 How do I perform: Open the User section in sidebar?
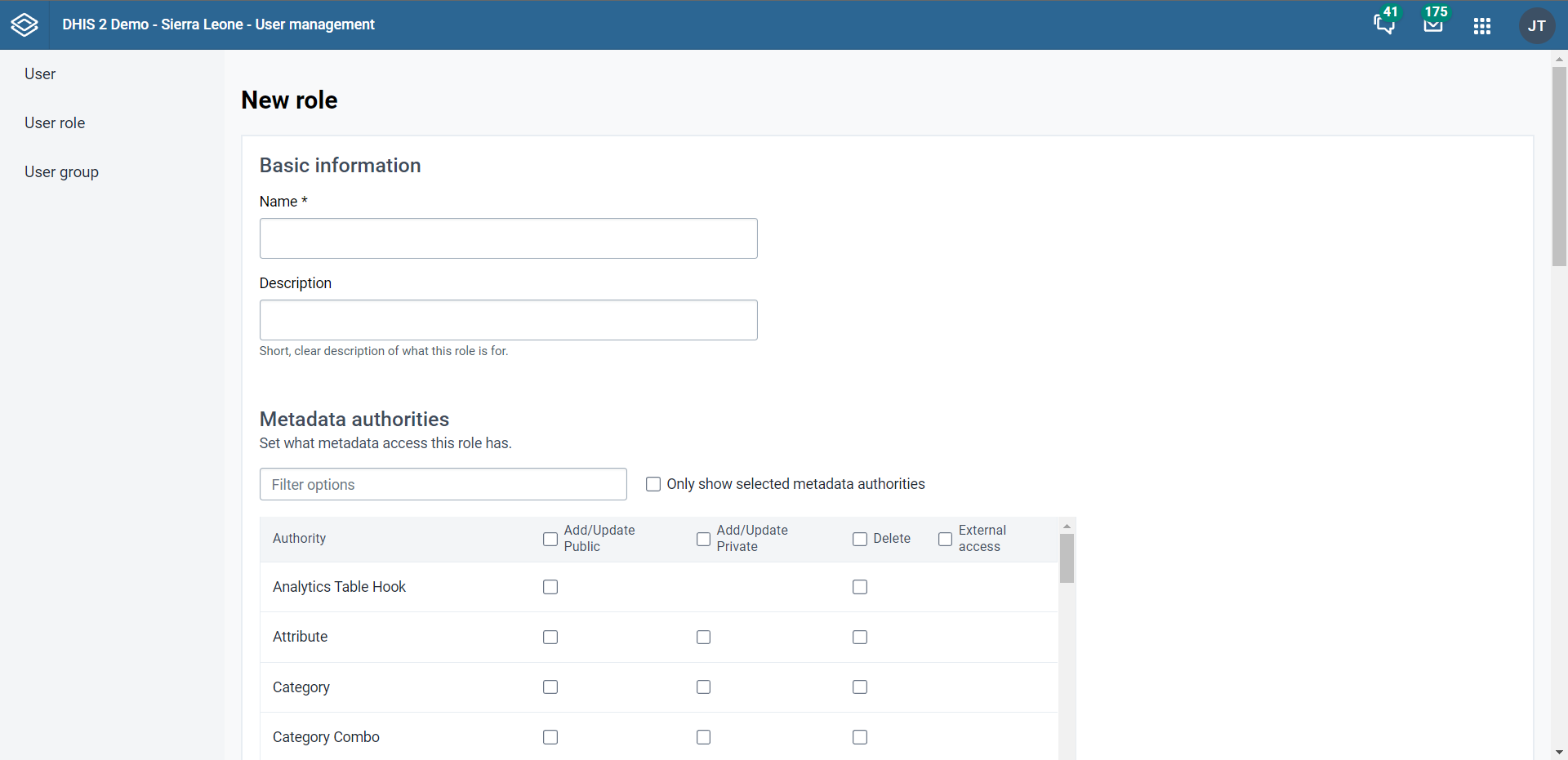[40, 74]
